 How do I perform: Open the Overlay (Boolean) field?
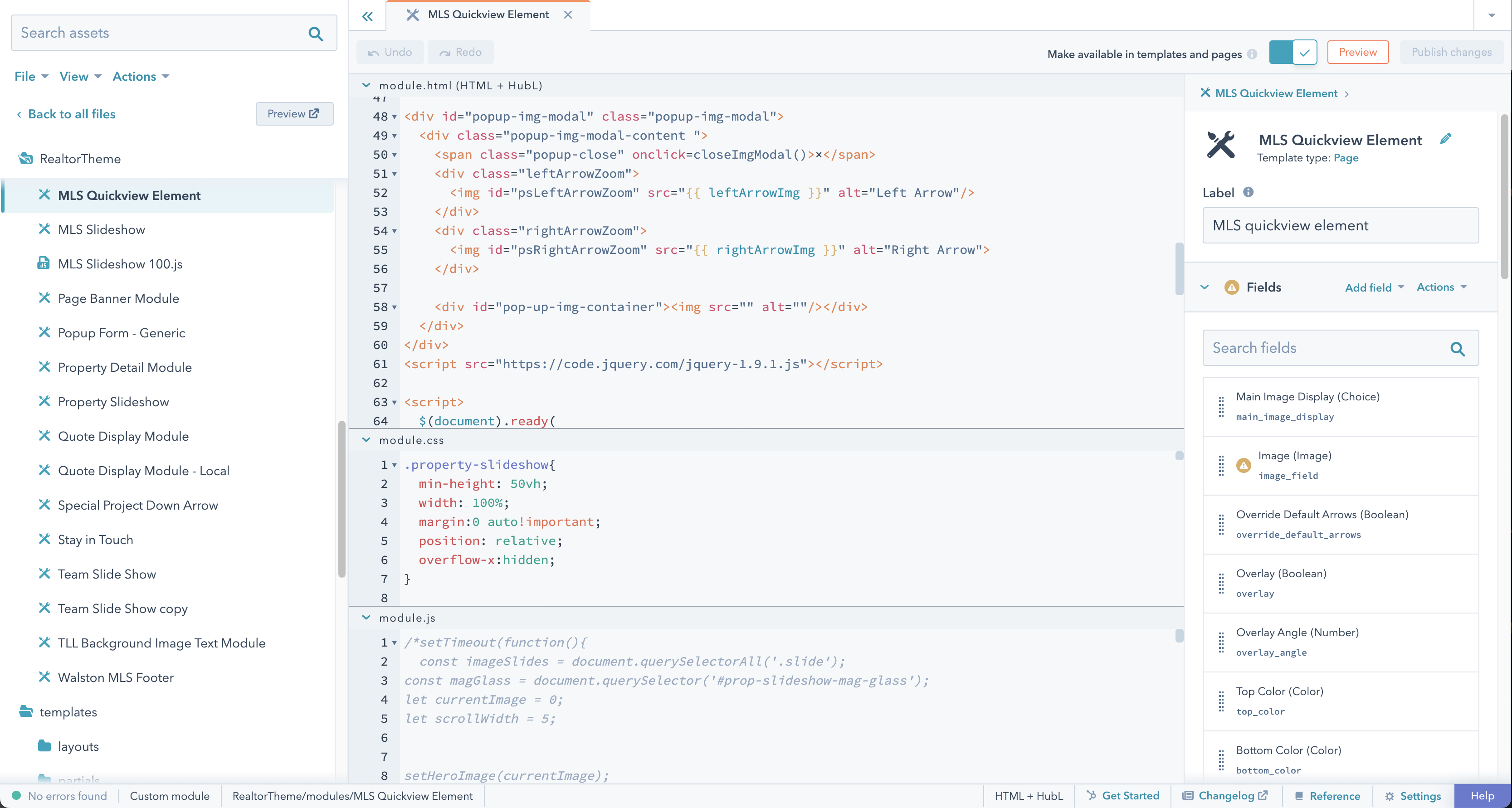click(1340, 583)
